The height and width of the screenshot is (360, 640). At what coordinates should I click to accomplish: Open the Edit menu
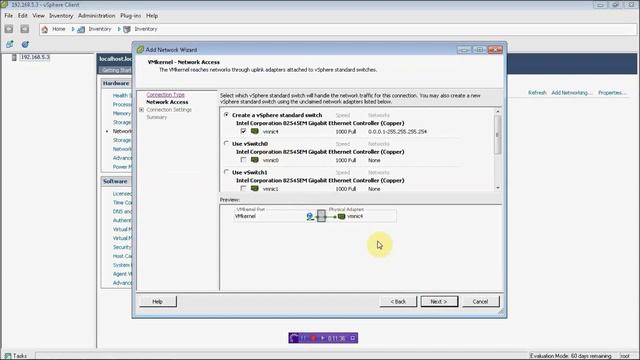pyautogui.click(x=22, y=16)
